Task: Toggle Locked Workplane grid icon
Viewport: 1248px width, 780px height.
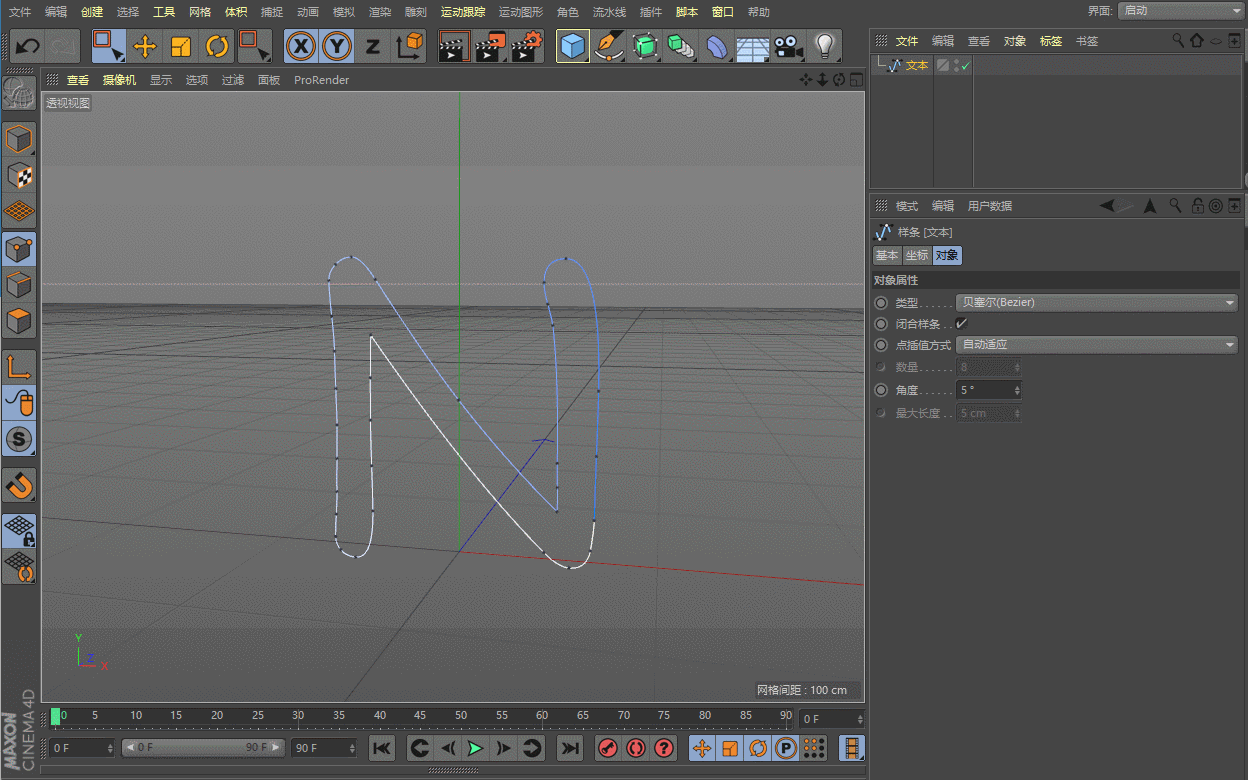Action: (19, 530)
